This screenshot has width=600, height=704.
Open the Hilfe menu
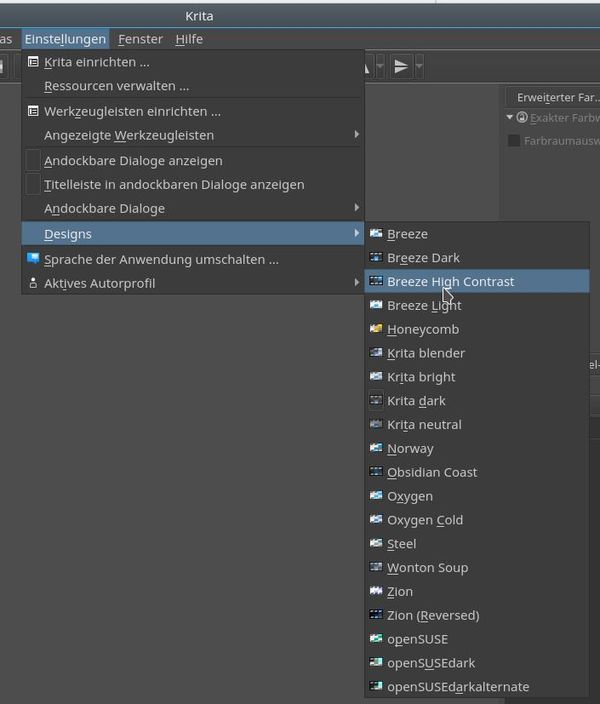coord(188,39)
